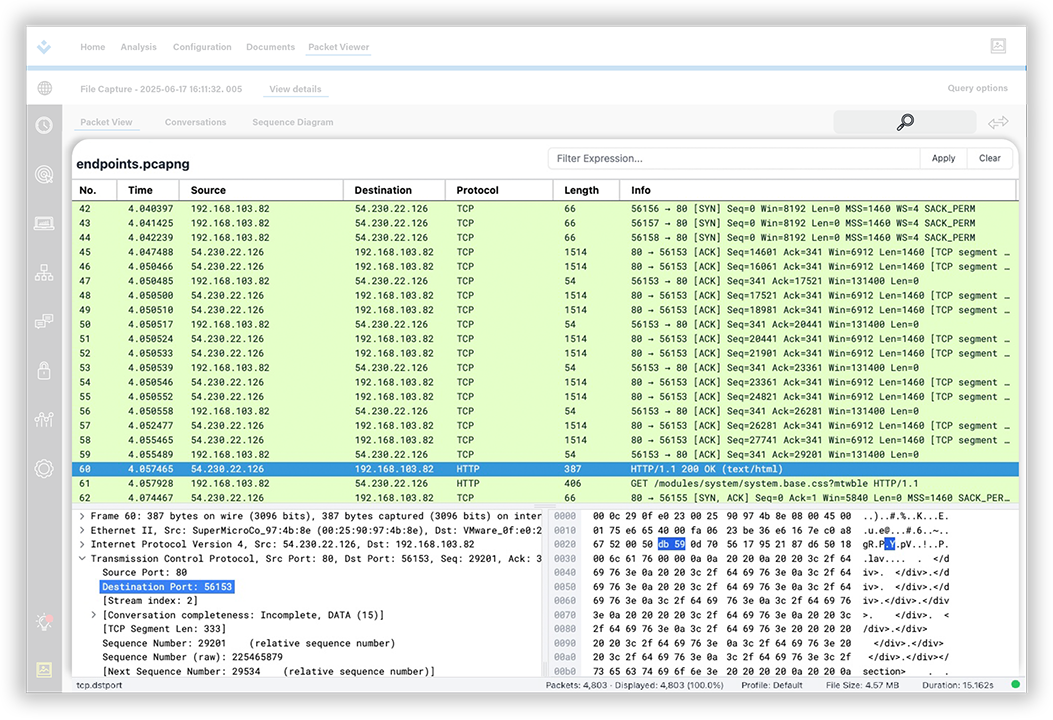Select the Packet View sub-tab
This screenshot has height=720, width=1053.
[x=106, y=122]
